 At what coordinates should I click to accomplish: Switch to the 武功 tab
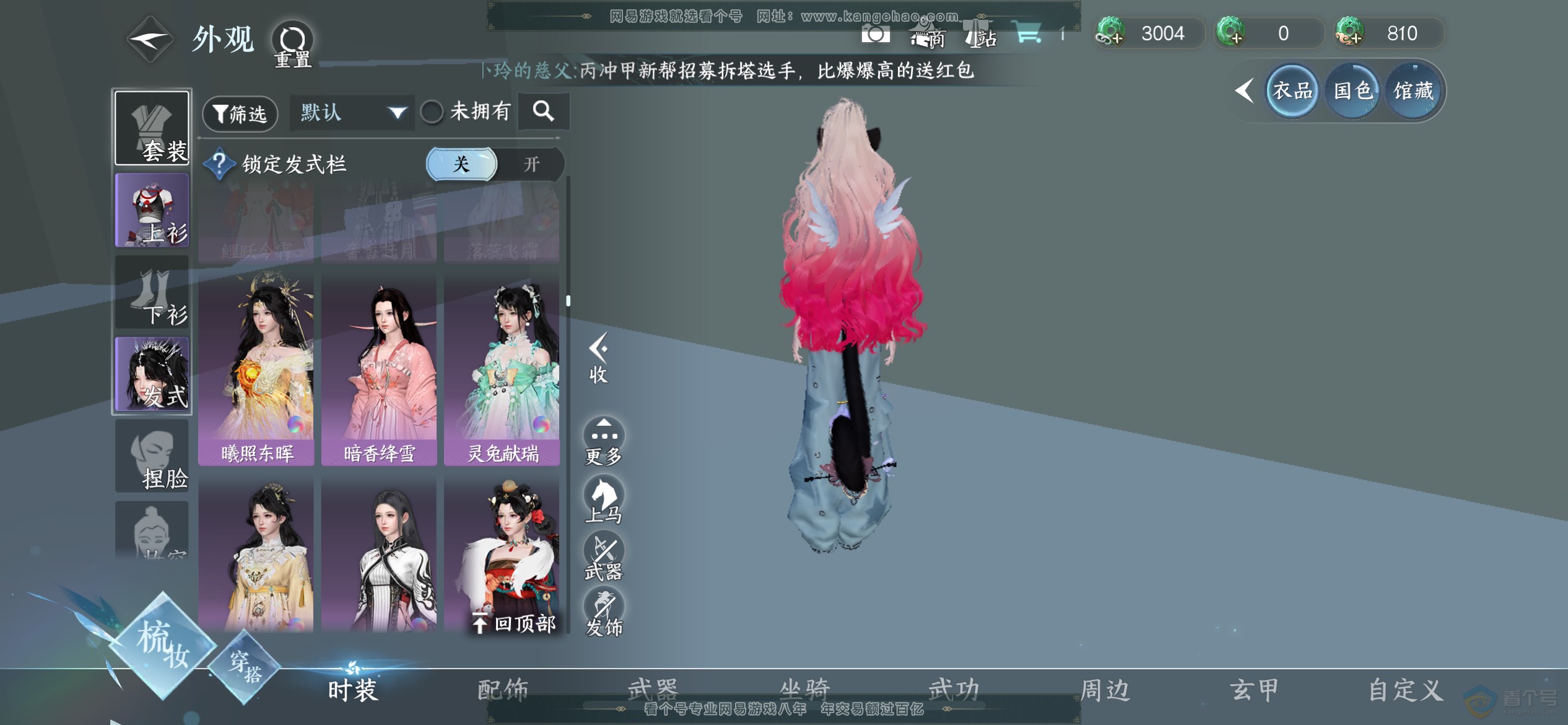[954, 689]
